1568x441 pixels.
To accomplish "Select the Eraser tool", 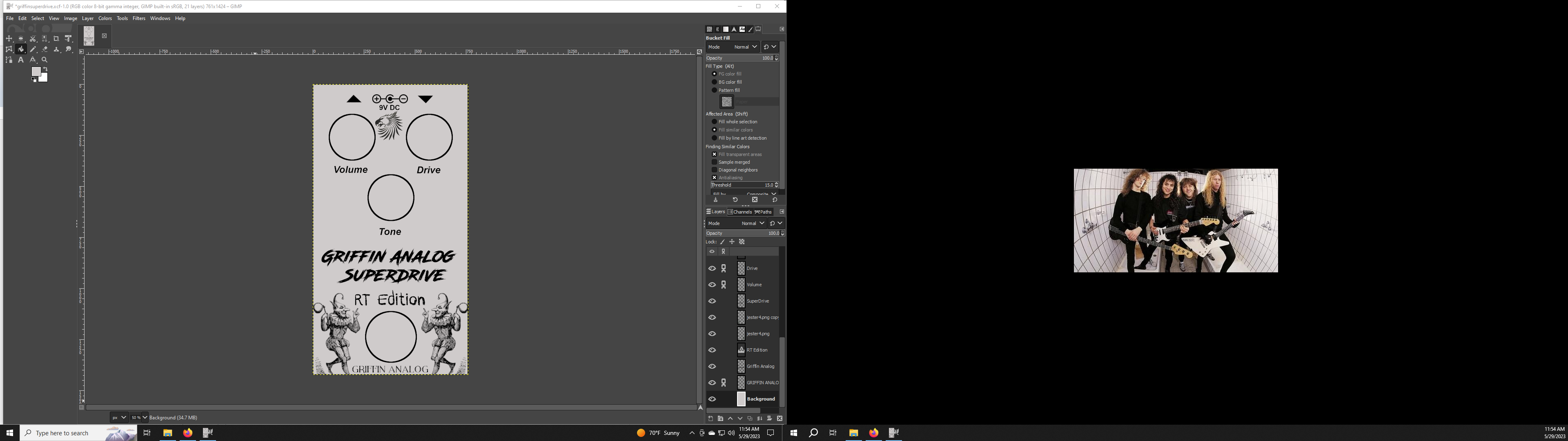I will click(45, 49).
